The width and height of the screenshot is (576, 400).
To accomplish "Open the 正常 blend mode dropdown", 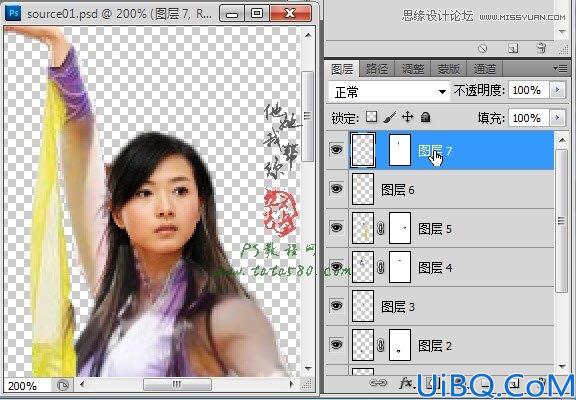I will point(389,91).
